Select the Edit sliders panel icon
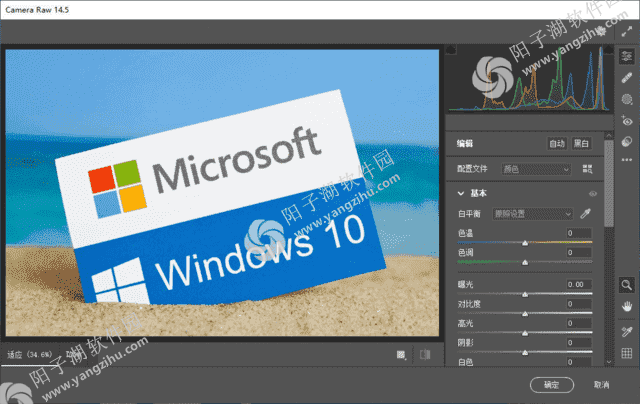640x404 pixels. pos(627,56)
